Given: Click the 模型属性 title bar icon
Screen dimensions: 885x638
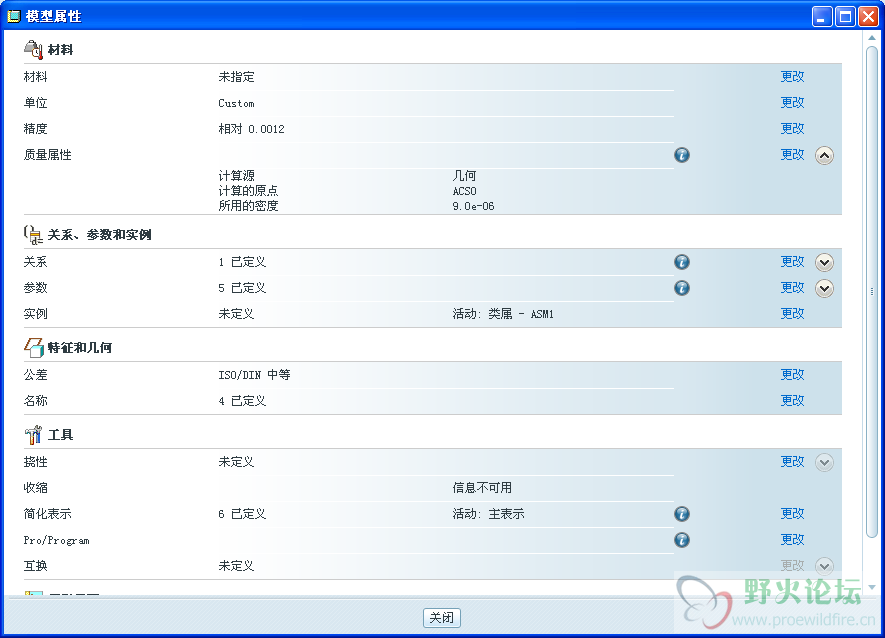Looking at the screenshot, I should [x=14, y=16].
